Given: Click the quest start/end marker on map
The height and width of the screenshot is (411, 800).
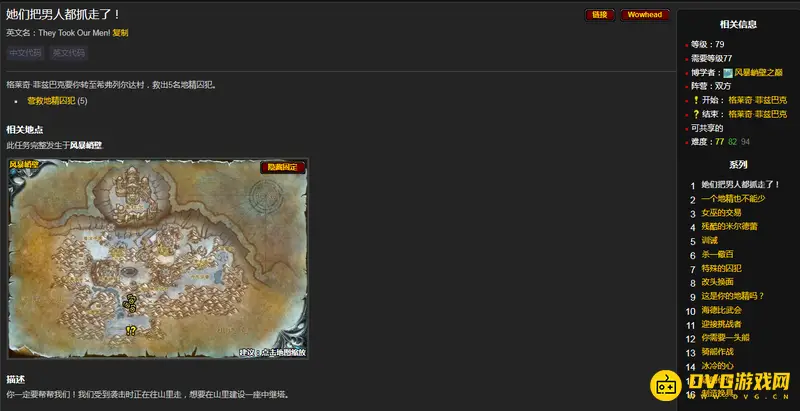Looking at the screenshot, I should coord(131,331).
